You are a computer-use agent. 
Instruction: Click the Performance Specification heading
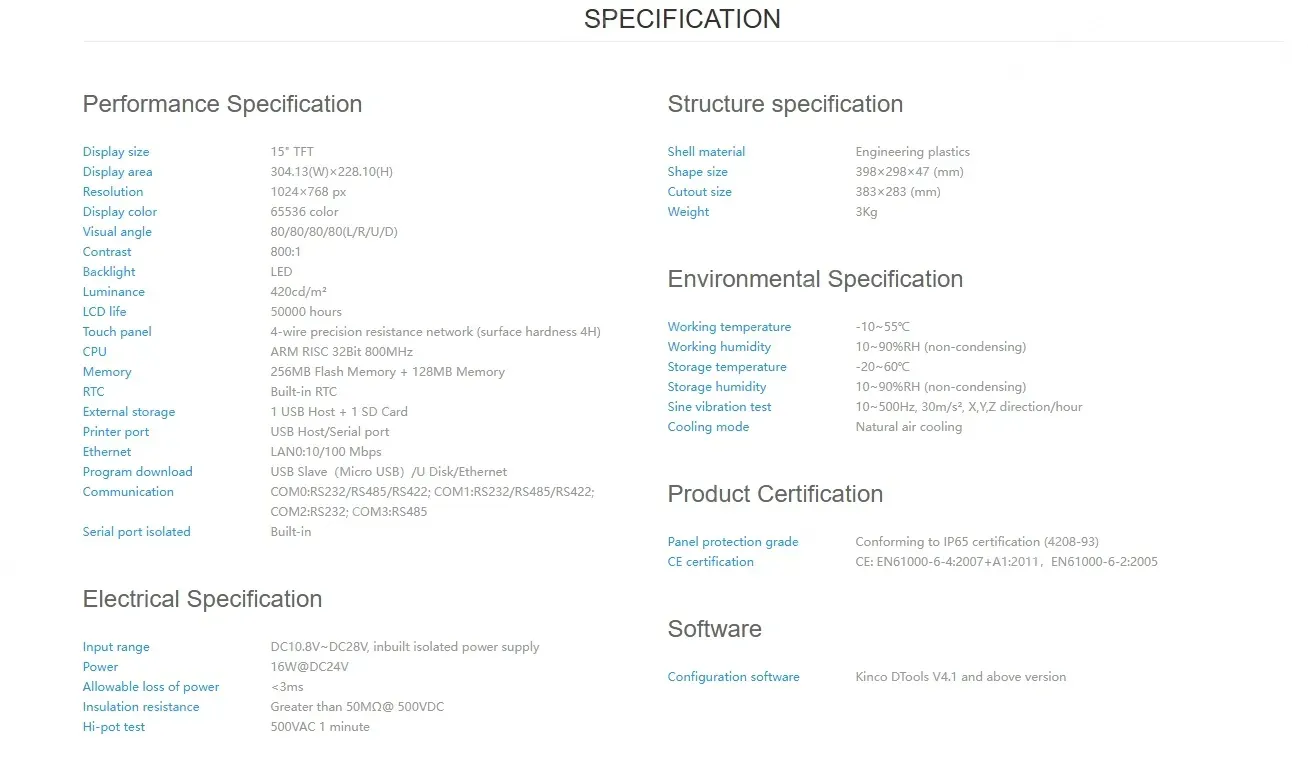[x=222, y=104]
